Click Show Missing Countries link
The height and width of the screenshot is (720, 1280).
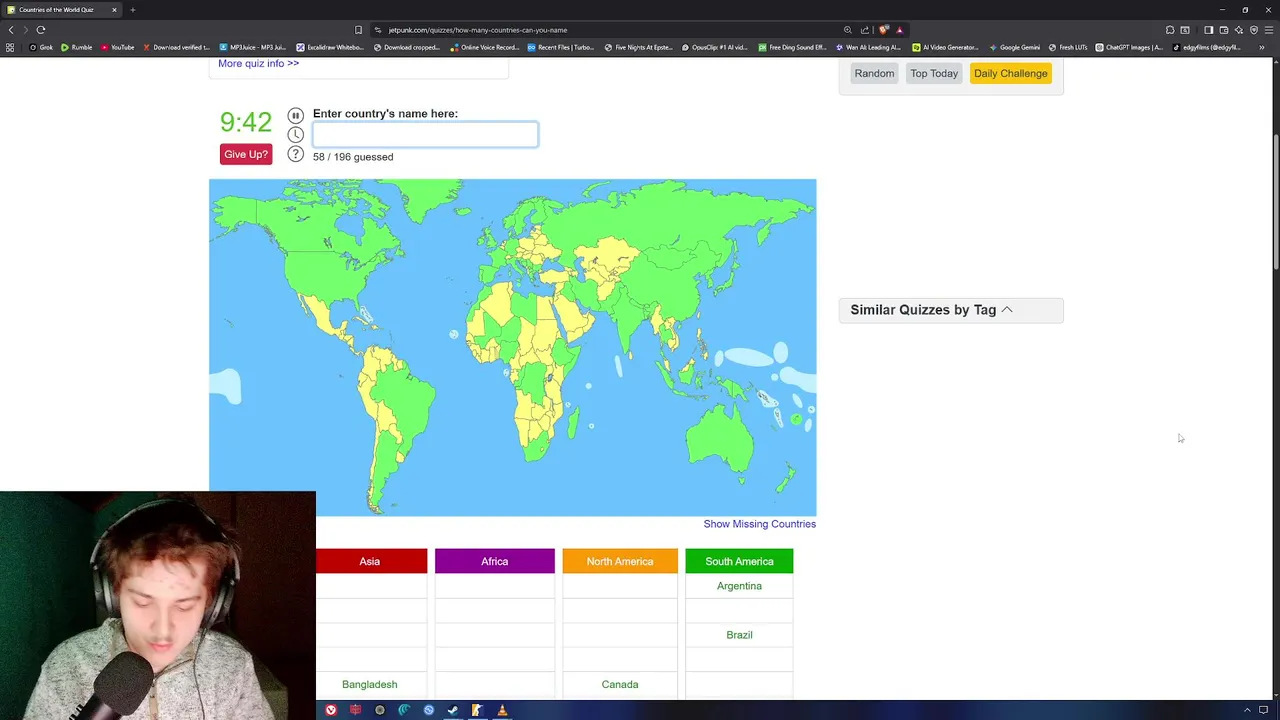pyautogui.click(x=759, y=524)
